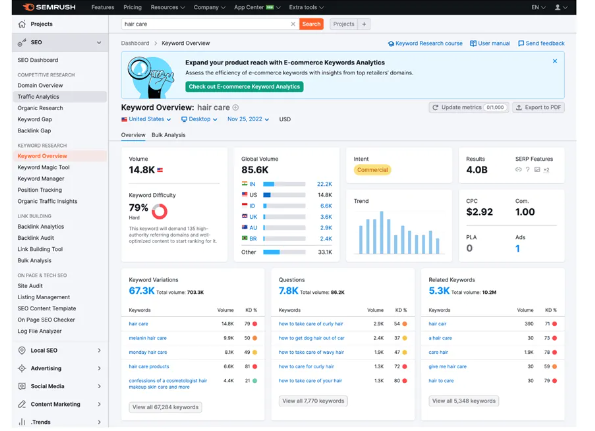595x431 pixels.
Task: Expand the Social Media section
Action: click(99, 386)
